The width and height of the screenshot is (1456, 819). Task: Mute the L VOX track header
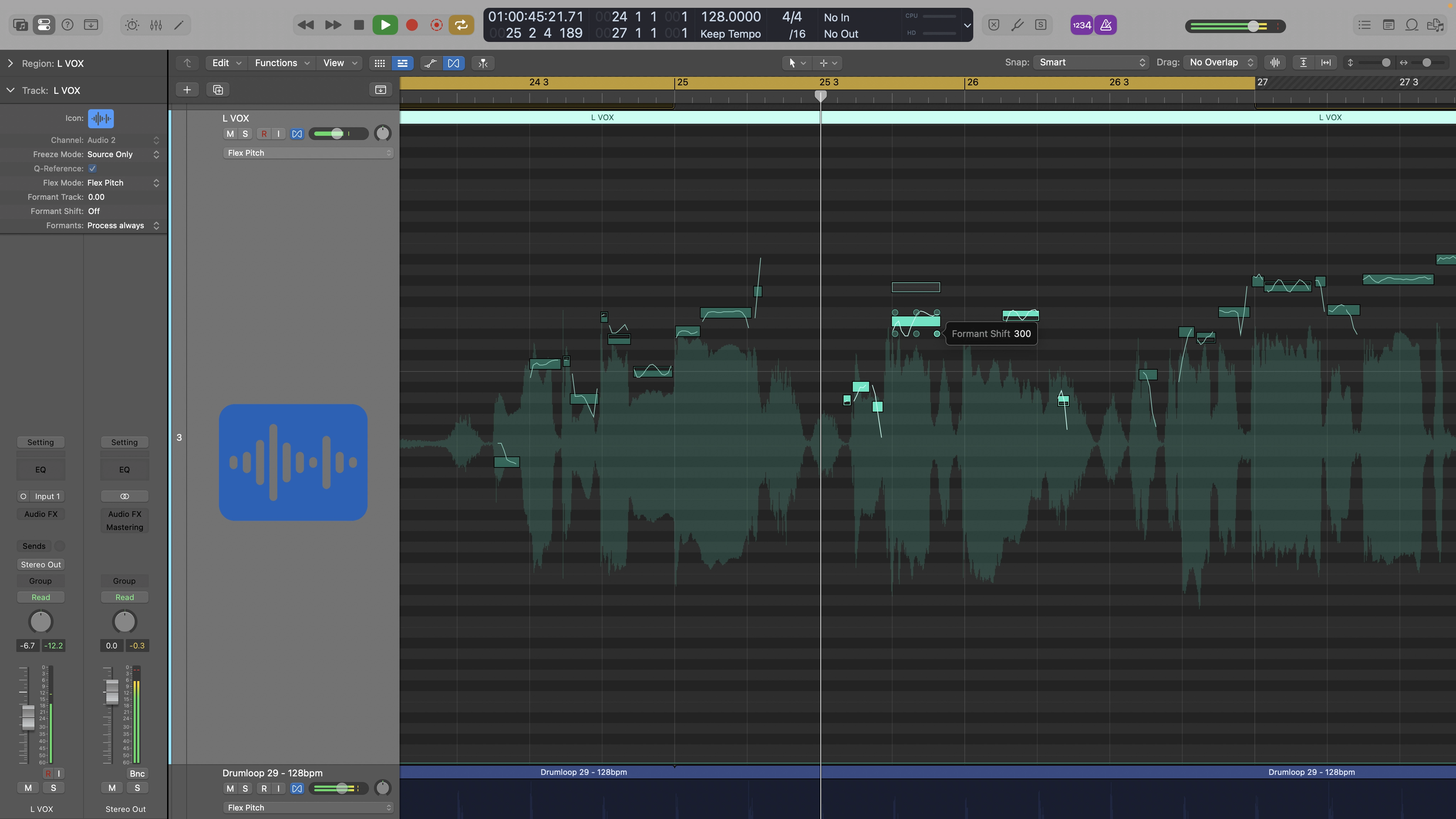230,134
